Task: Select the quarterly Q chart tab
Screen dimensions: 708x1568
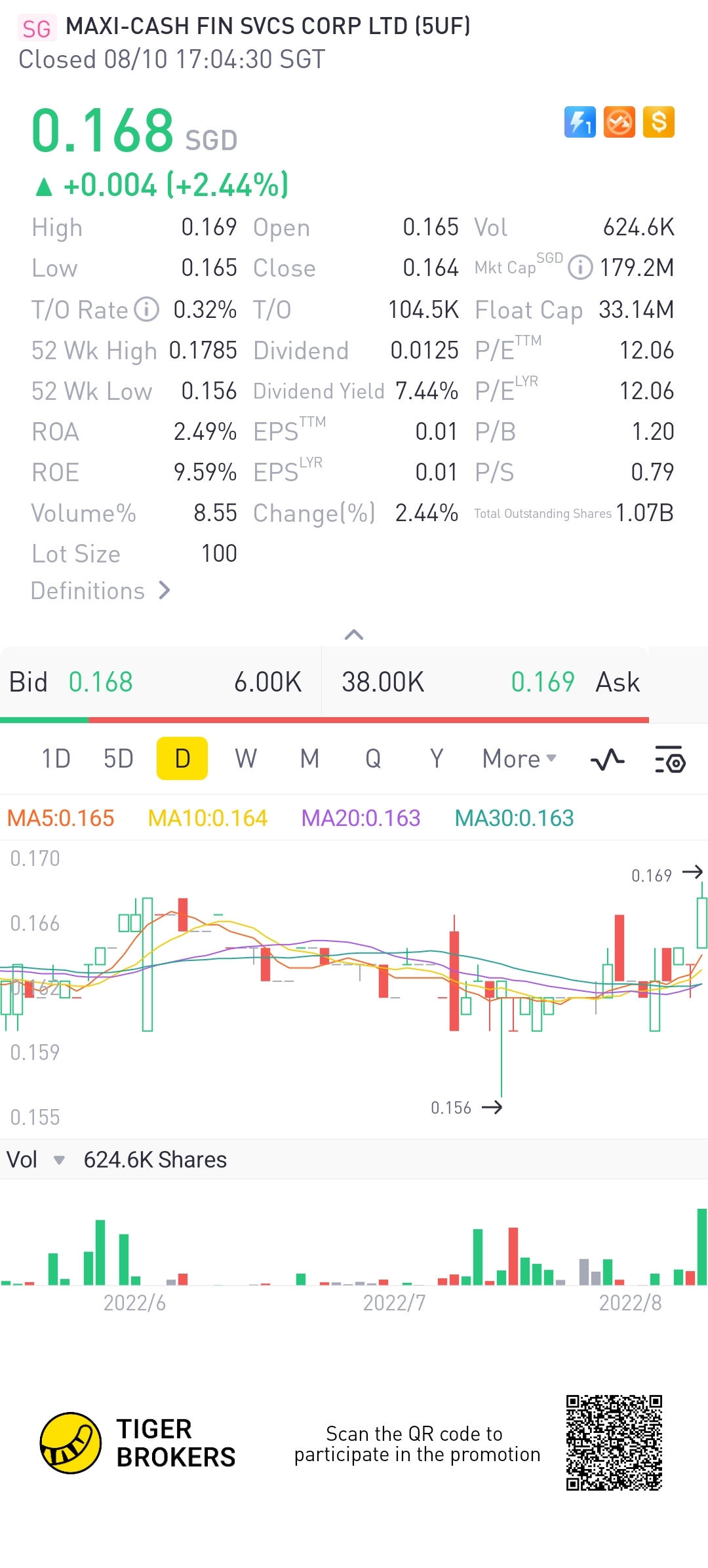Action: click(x=373, y=758)
